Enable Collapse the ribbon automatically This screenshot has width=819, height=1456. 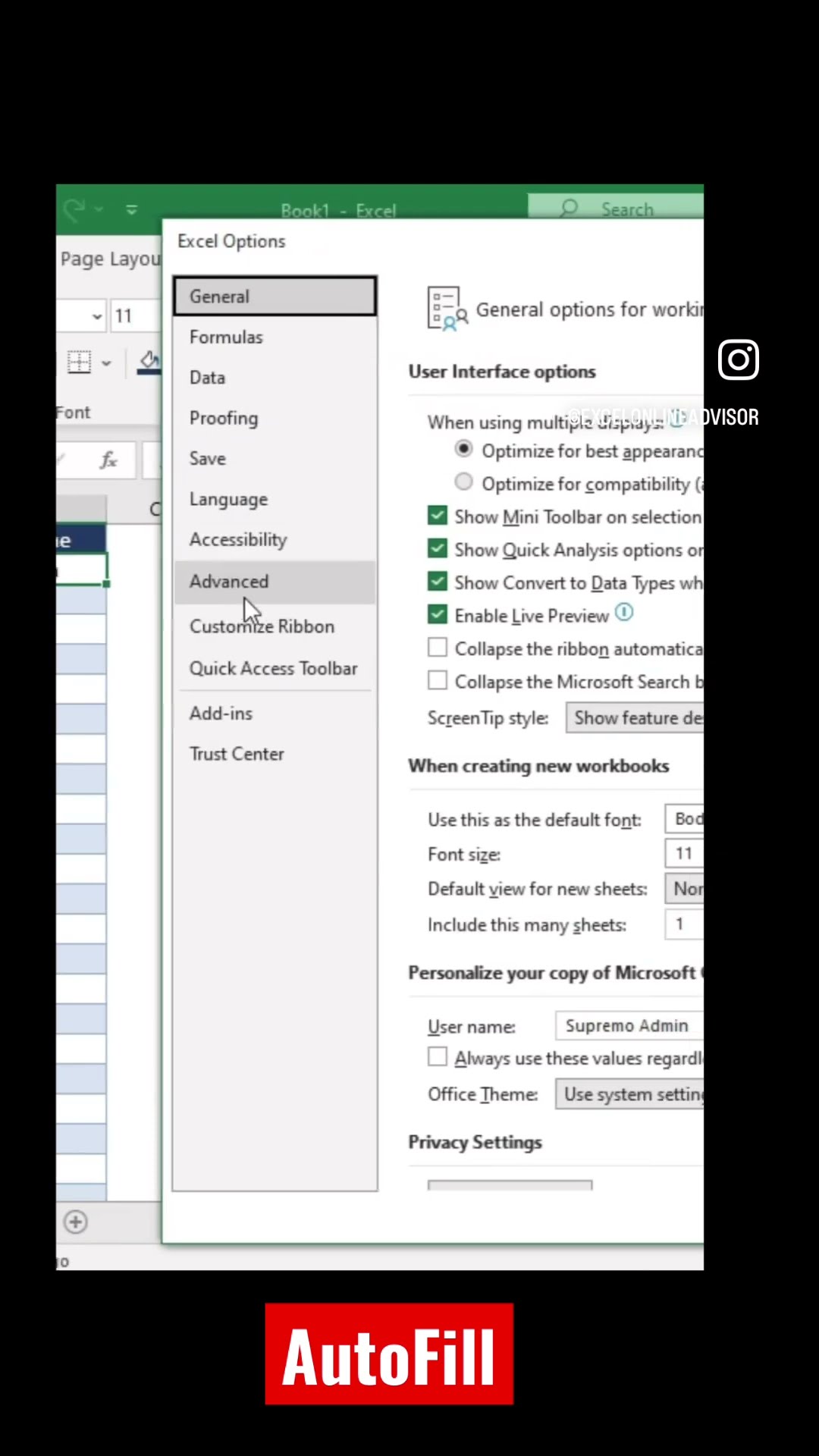pyautogui.click(x=438, y=648)
